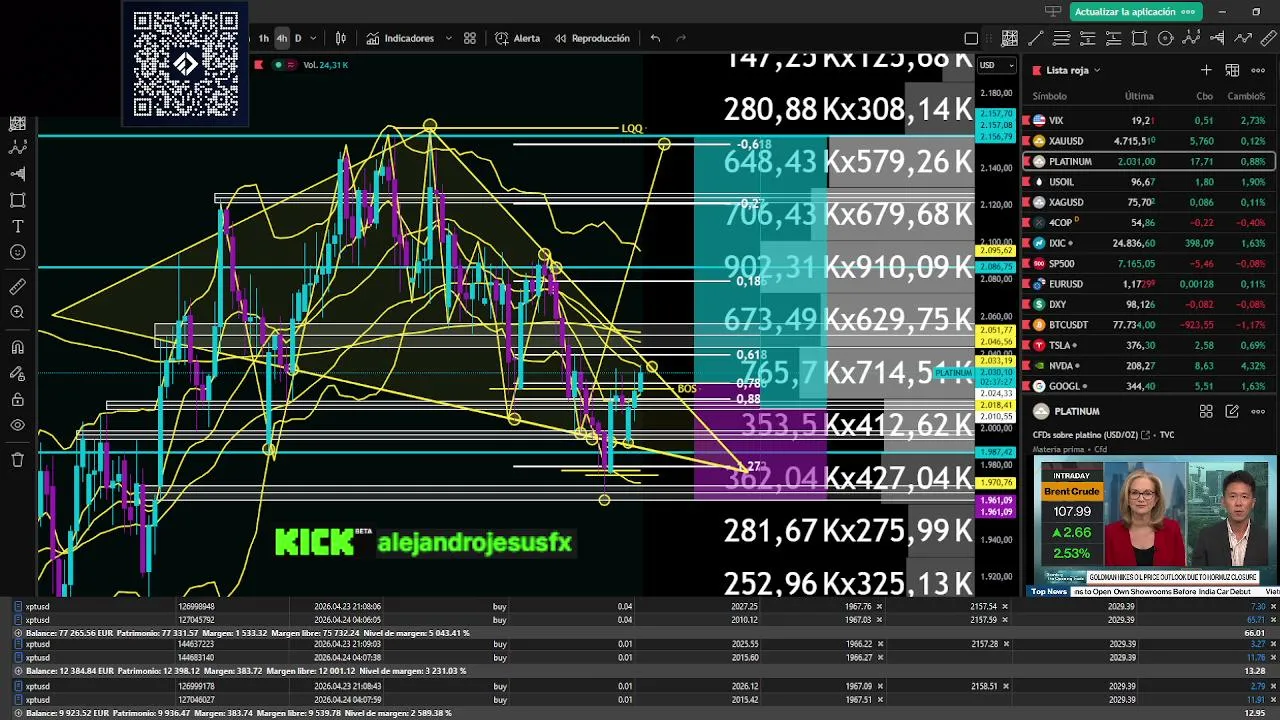This screenshot has height=720, width=1280.
Task: Select the Balance: 77 265.56 EUR summary row
Action: [640, 633]
